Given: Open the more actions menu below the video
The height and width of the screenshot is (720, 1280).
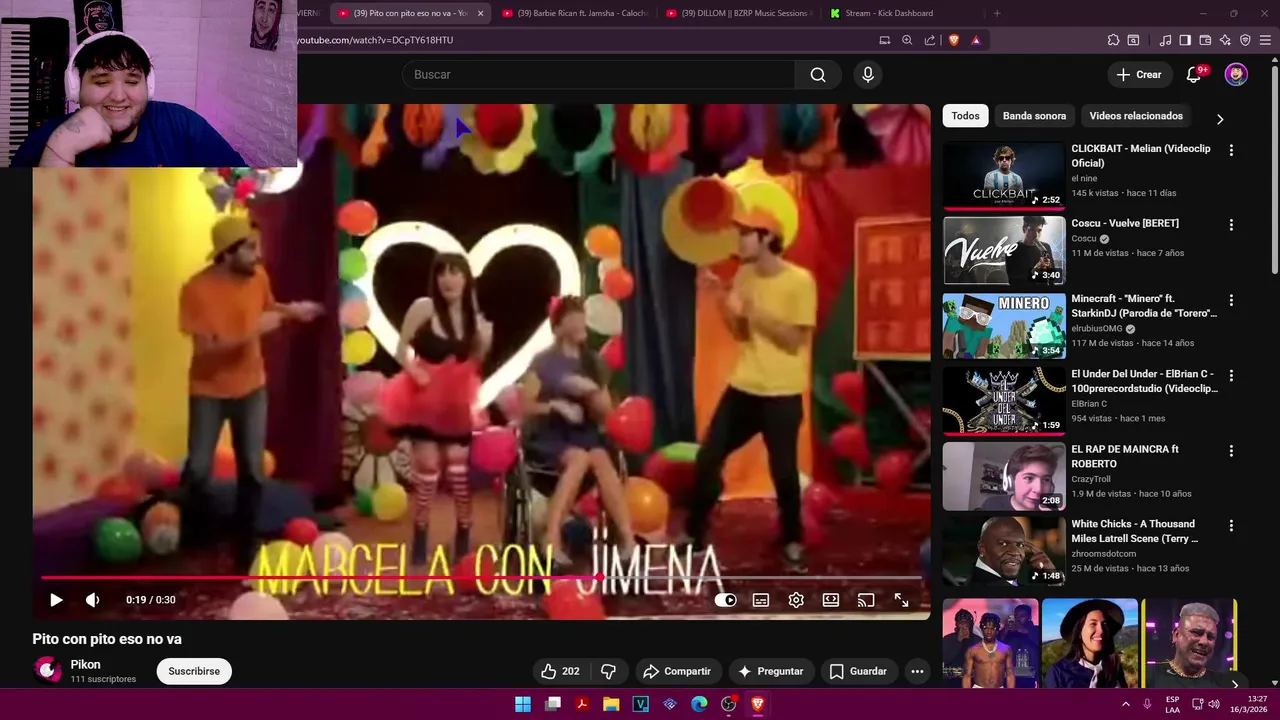Looking at the screenshot, I should (x=917, y=671).
